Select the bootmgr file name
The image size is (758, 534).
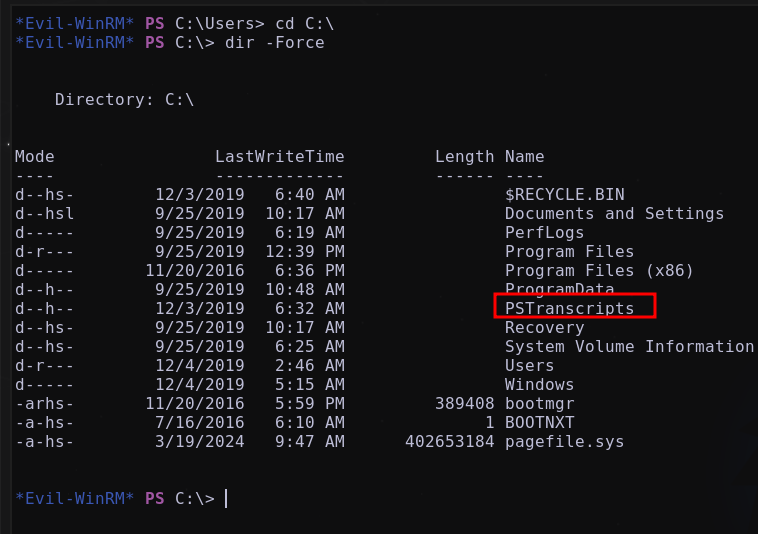point(539,404)
